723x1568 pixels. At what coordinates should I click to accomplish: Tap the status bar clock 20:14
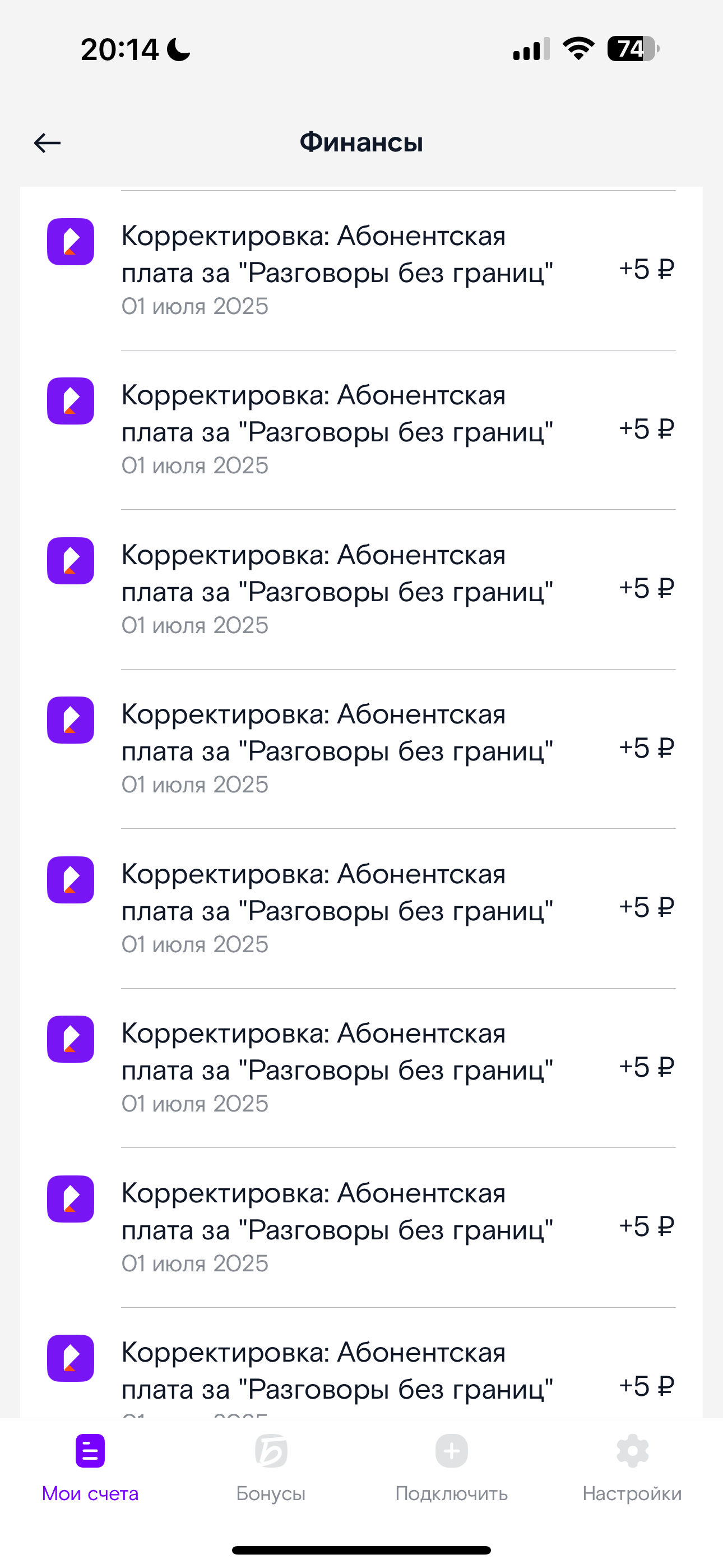[120, 49]
